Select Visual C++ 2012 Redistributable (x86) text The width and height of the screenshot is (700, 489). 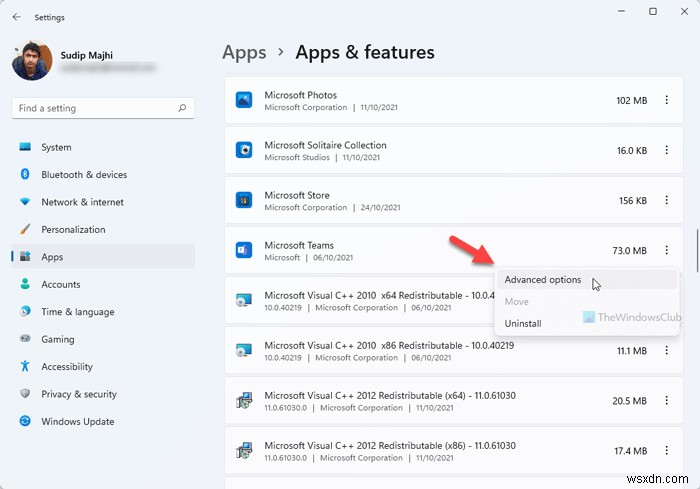[x=390, y=445]
